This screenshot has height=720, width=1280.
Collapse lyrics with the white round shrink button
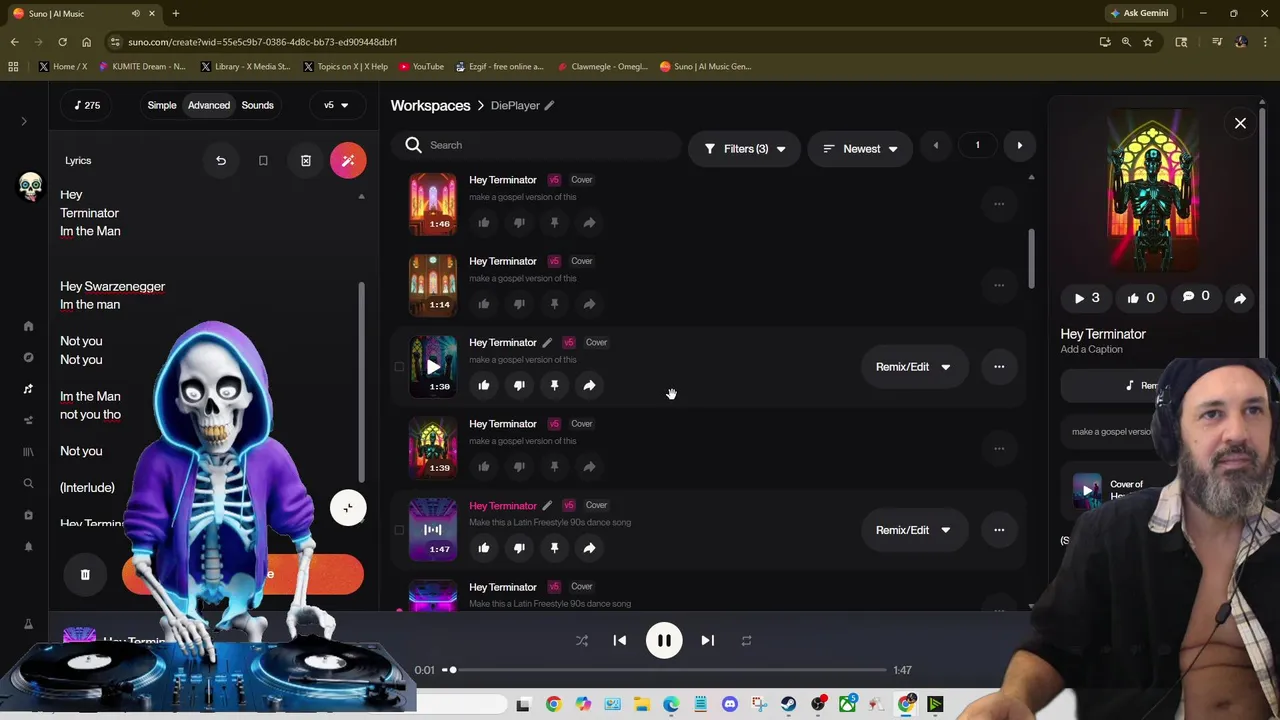pos(348,508)
